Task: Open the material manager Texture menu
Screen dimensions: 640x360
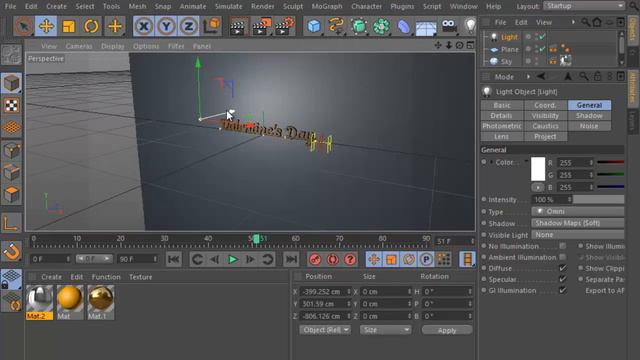Action: [x=140, y=277]
